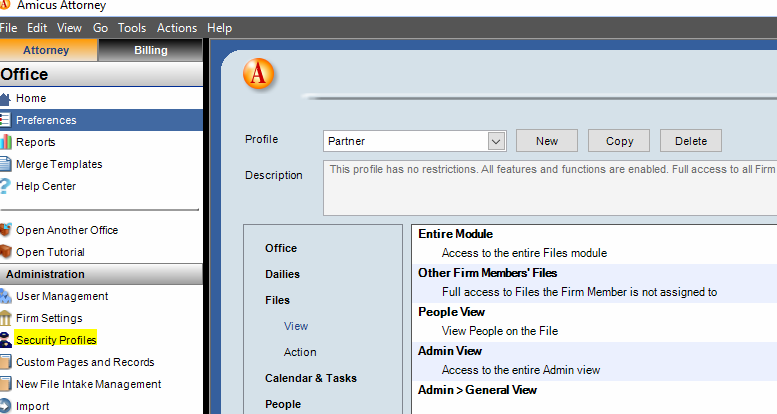The width and height of the screenshot is (777, 414).
Task: Select Action sub-item under Files
Action: (300, 352)
